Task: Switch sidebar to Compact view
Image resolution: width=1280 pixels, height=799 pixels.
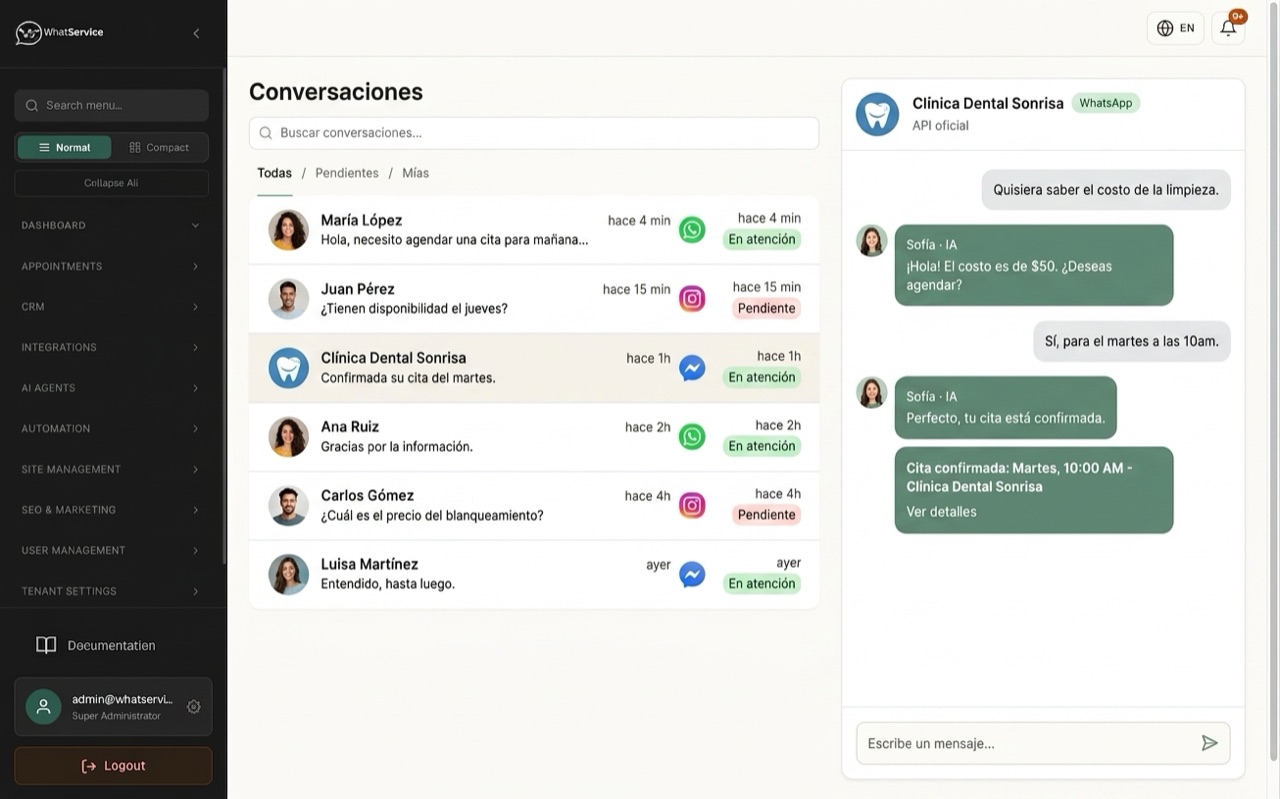Action: (159, 147)
